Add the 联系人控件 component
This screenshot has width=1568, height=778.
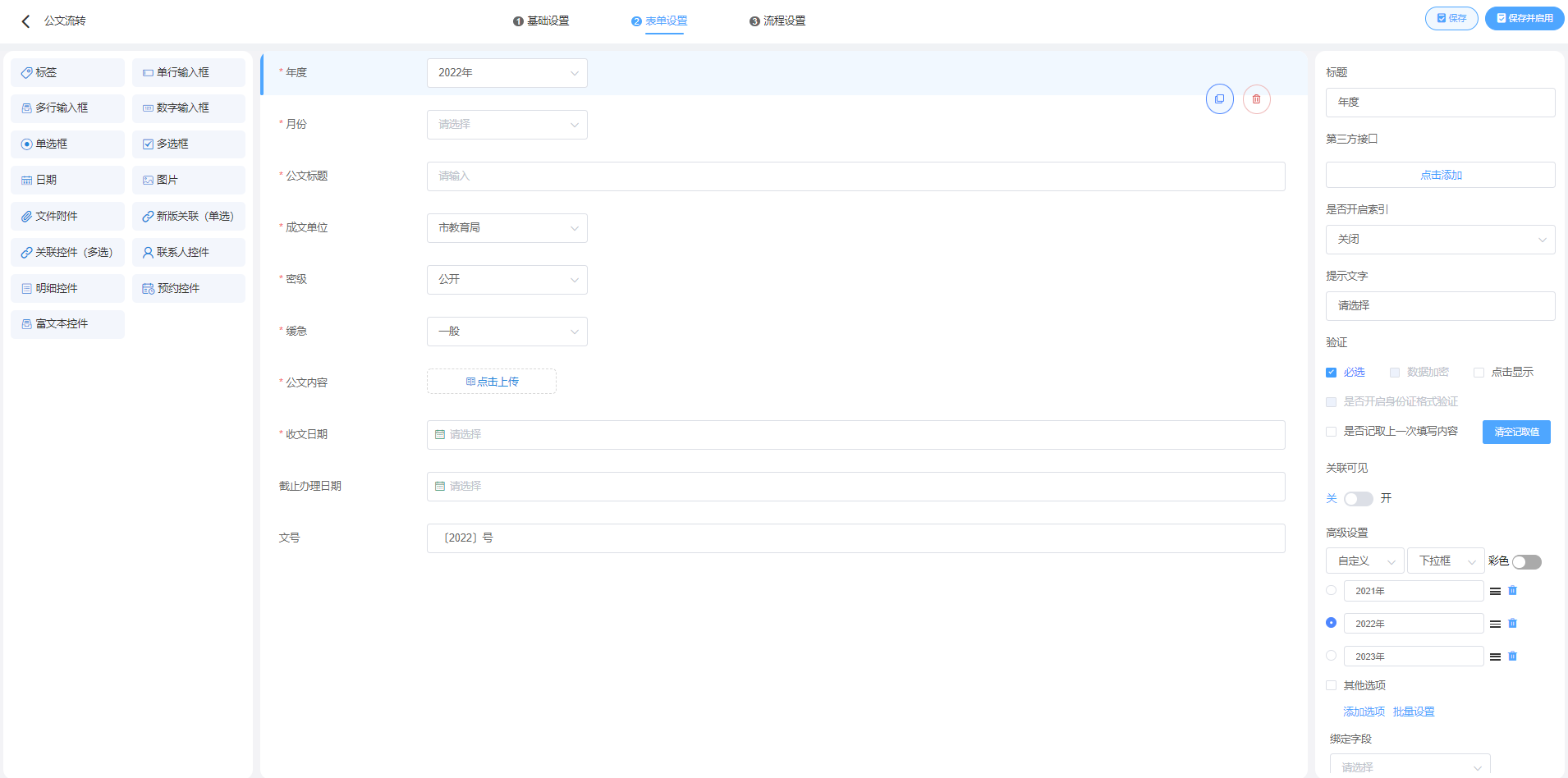click(188, 252)
